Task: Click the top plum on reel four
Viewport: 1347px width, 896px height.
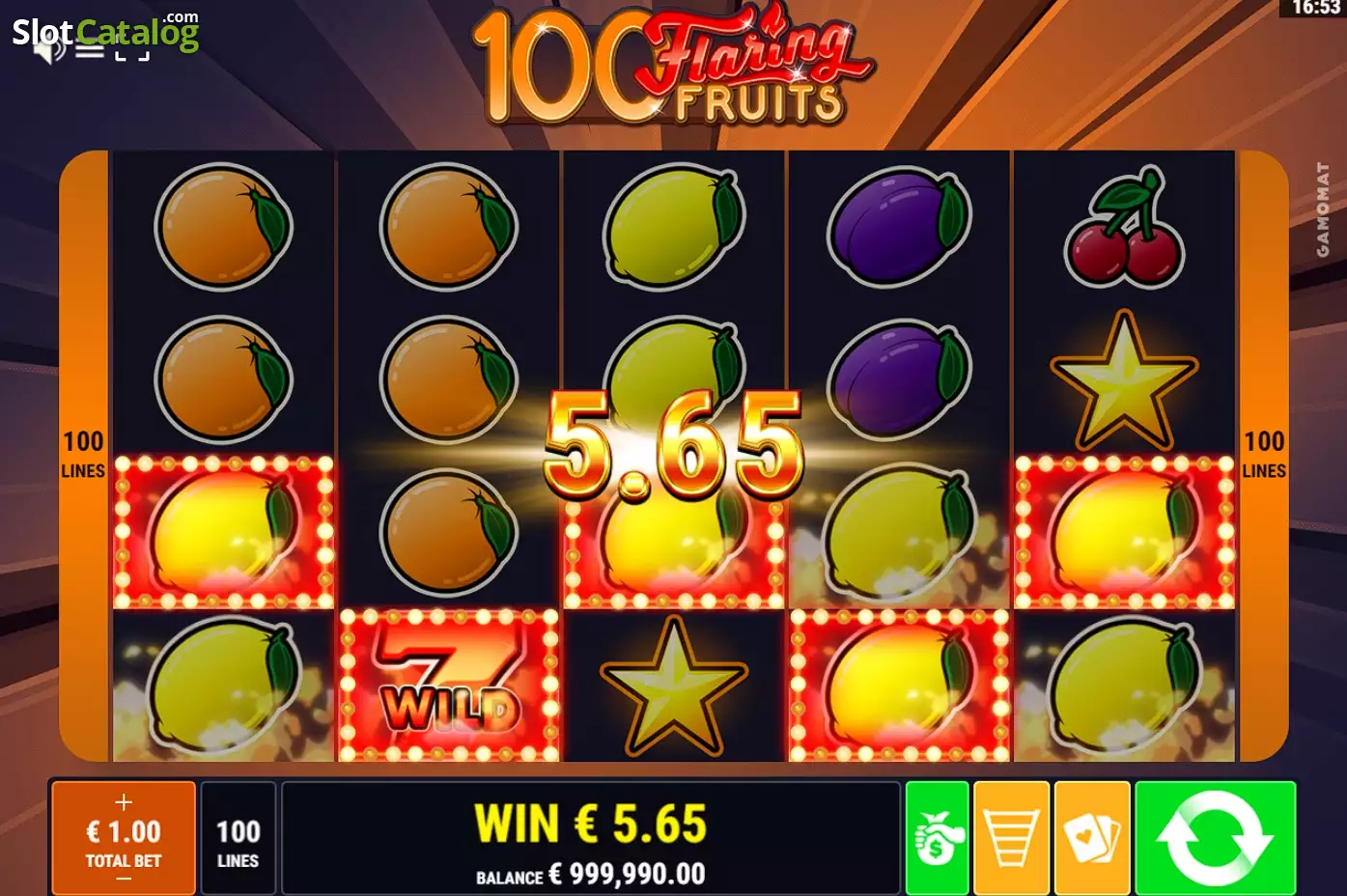Action: coord(898,228)
